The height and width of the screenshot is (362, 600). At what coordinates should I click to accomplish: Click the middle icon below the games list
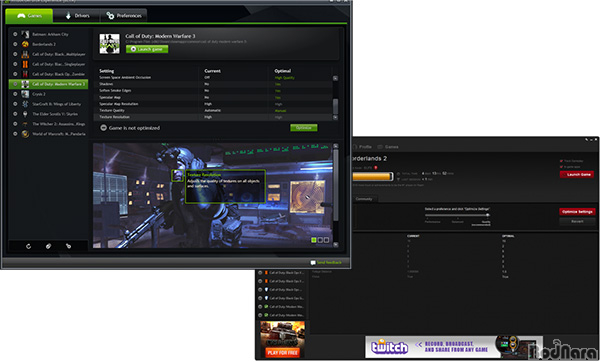[48, 246]
